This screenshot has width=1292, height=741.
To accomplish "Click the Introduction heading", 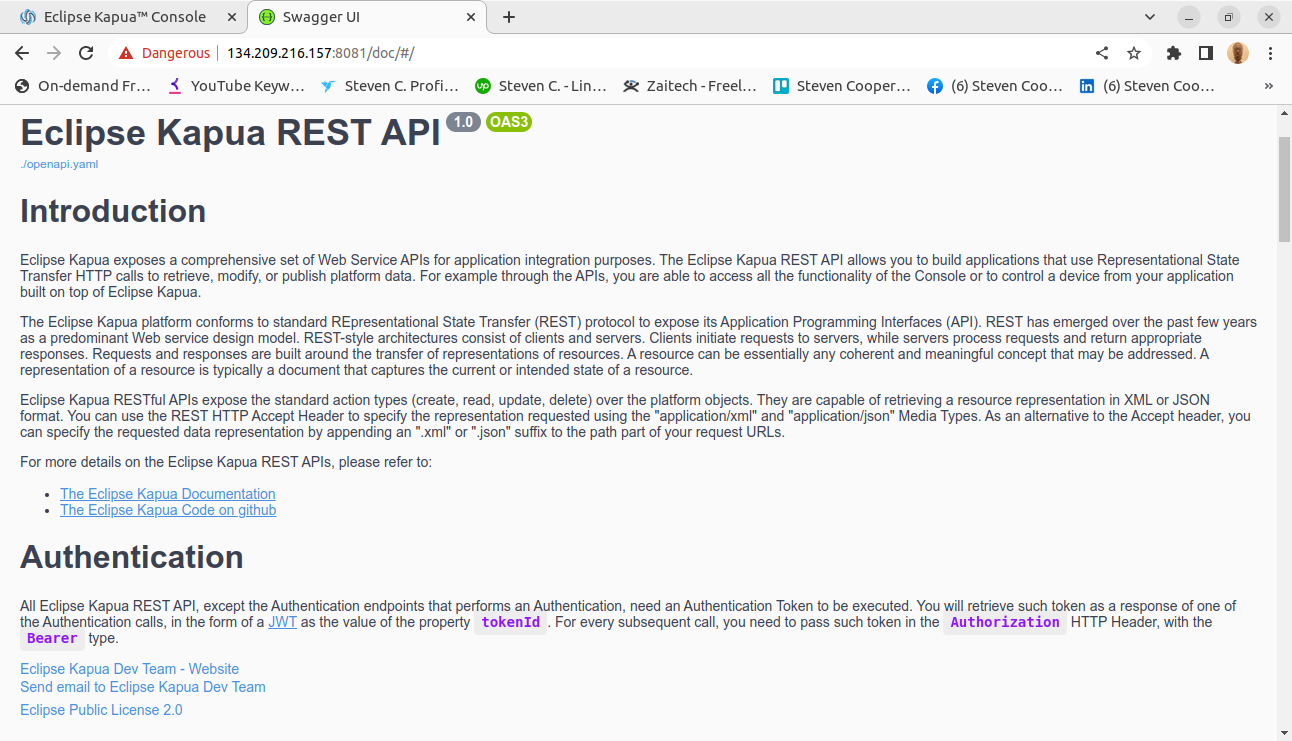I will [113, 211].
